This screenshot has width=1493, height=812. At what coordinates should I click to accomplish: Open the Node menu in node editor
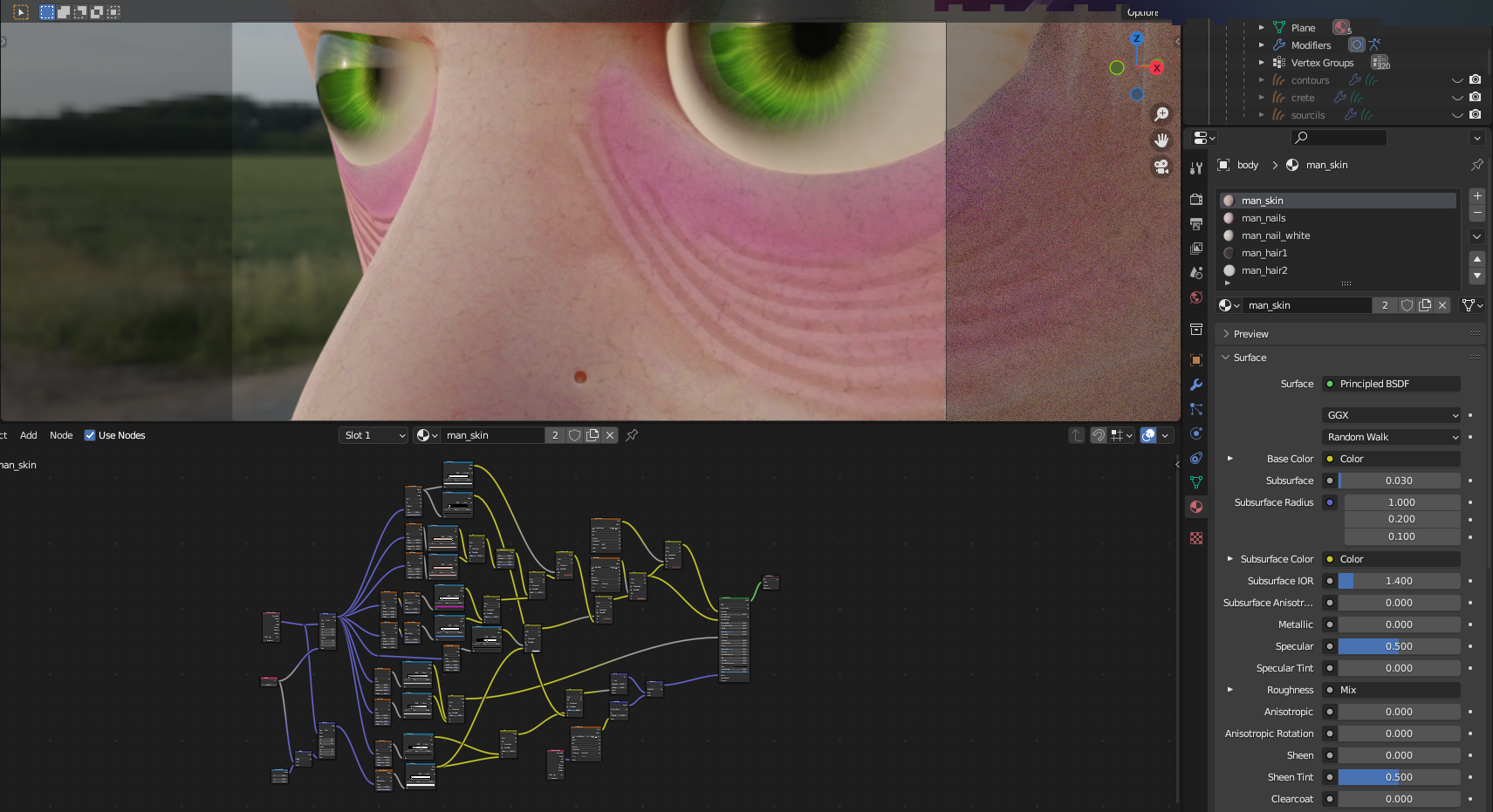pyautogui.click(x=61, y=435)
